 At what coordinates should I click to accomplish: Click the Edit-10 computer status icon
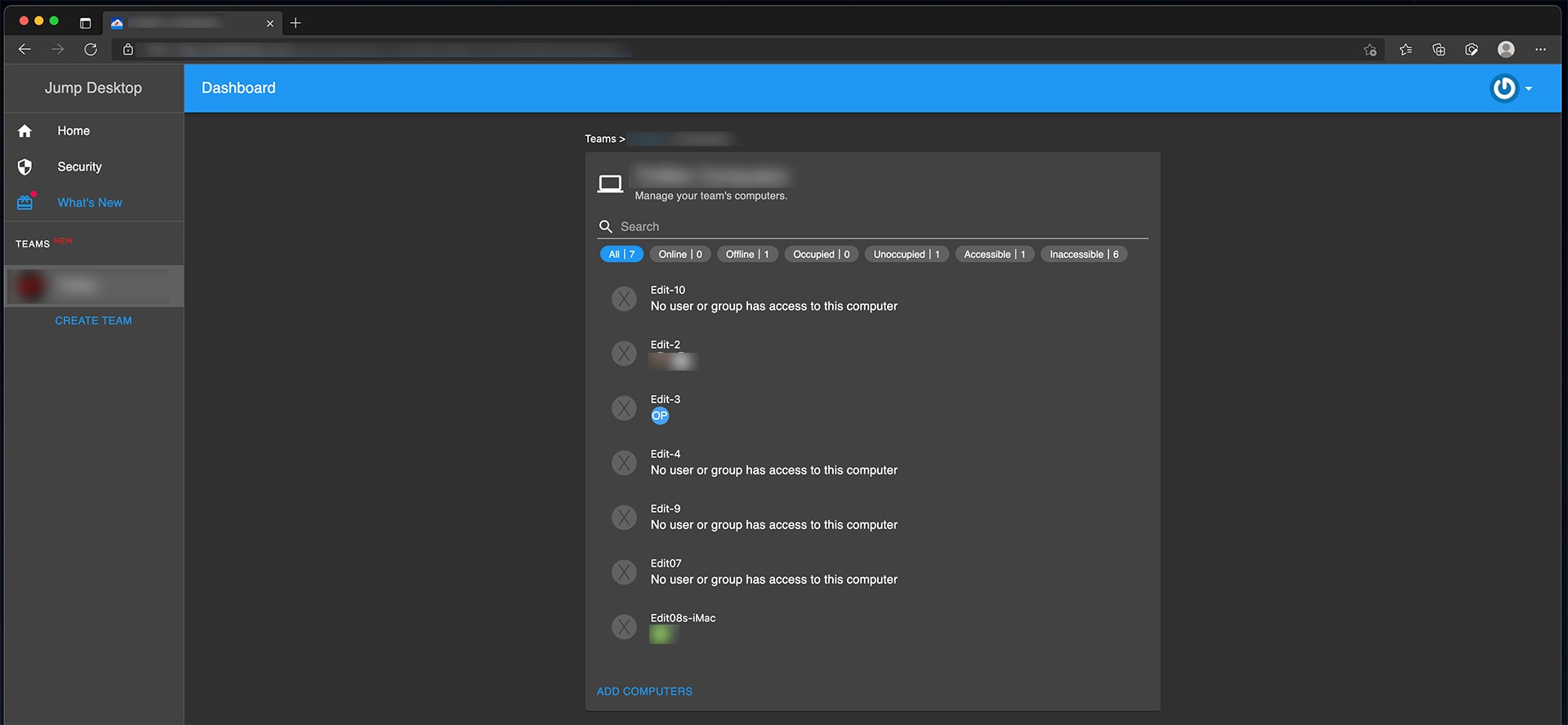[x=624, y=299]
